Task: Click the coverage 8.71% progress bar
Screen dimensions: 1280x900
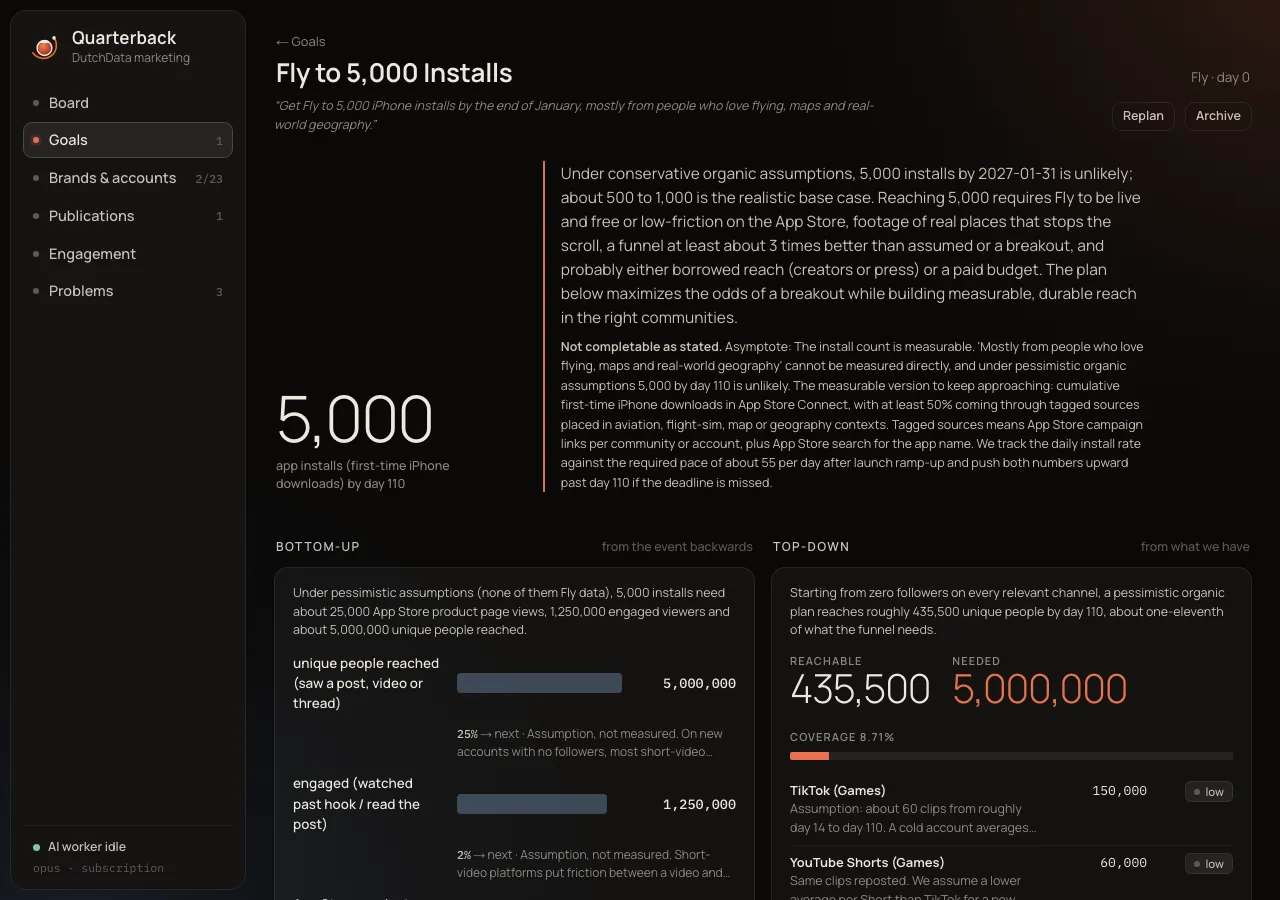Action: 1011,756
